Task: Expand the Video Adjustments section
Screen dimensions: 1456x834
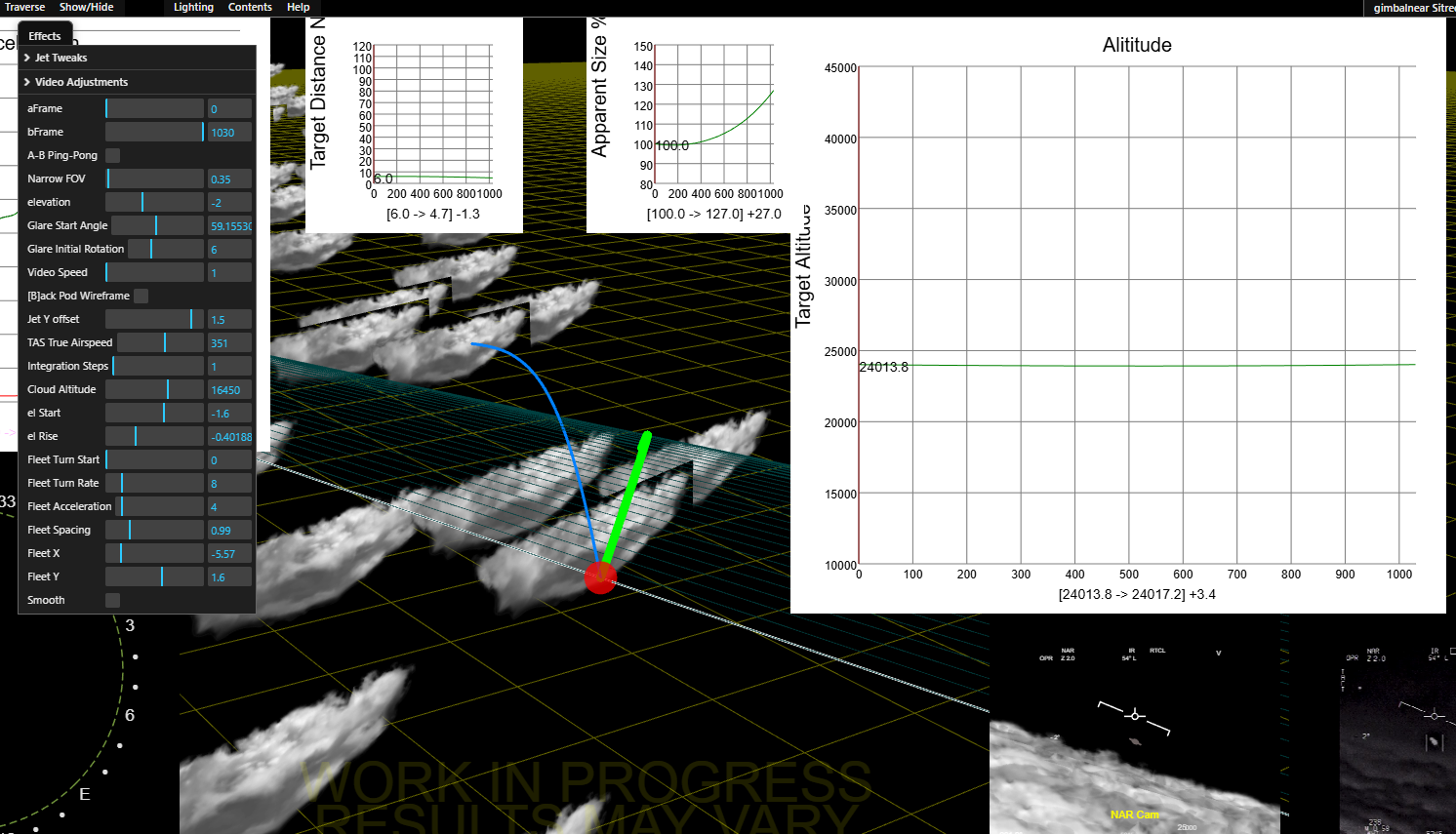Action: tap(81, 82)
